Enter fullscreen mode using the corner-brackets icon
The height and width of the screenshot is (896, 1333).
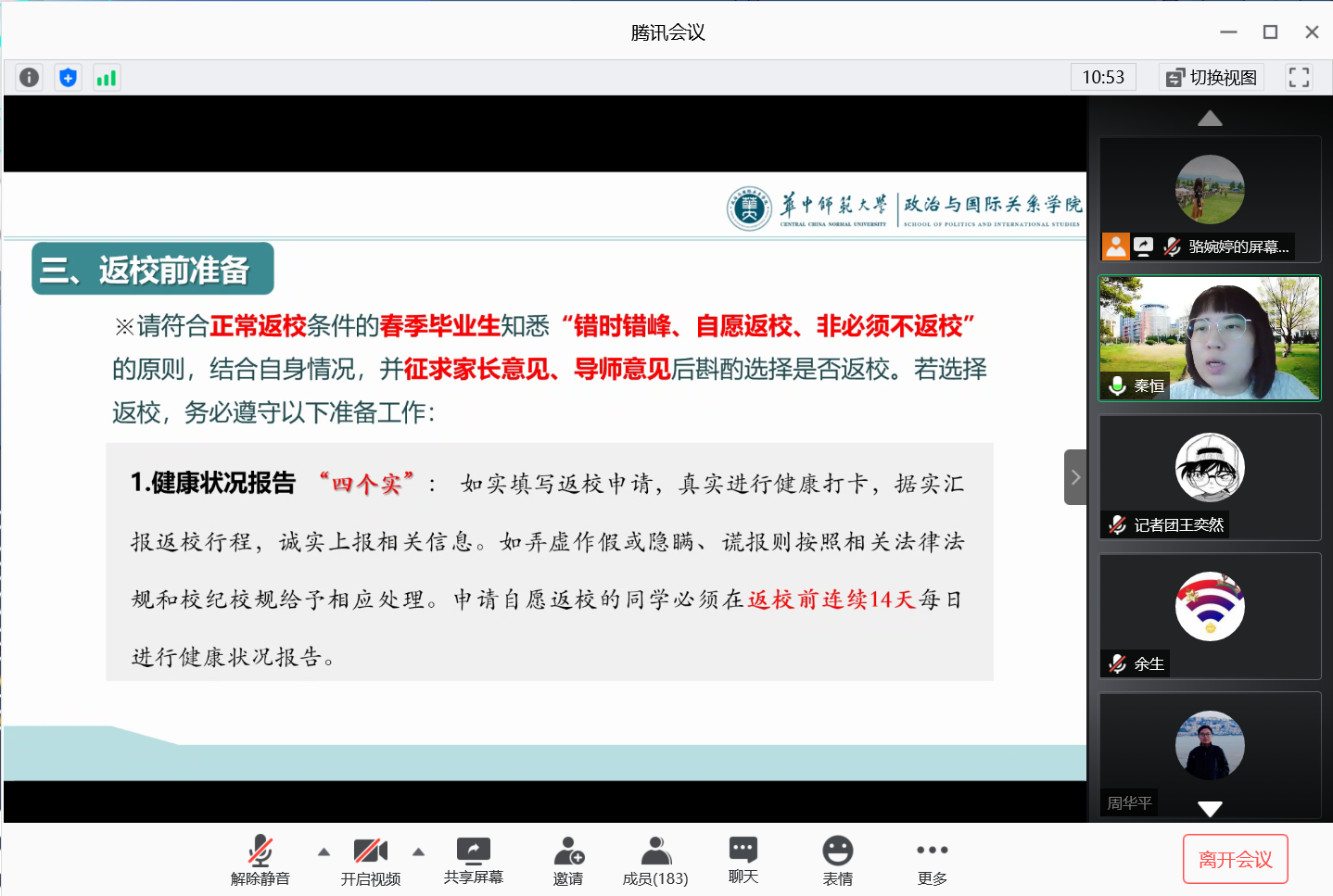click(1299, 78)
